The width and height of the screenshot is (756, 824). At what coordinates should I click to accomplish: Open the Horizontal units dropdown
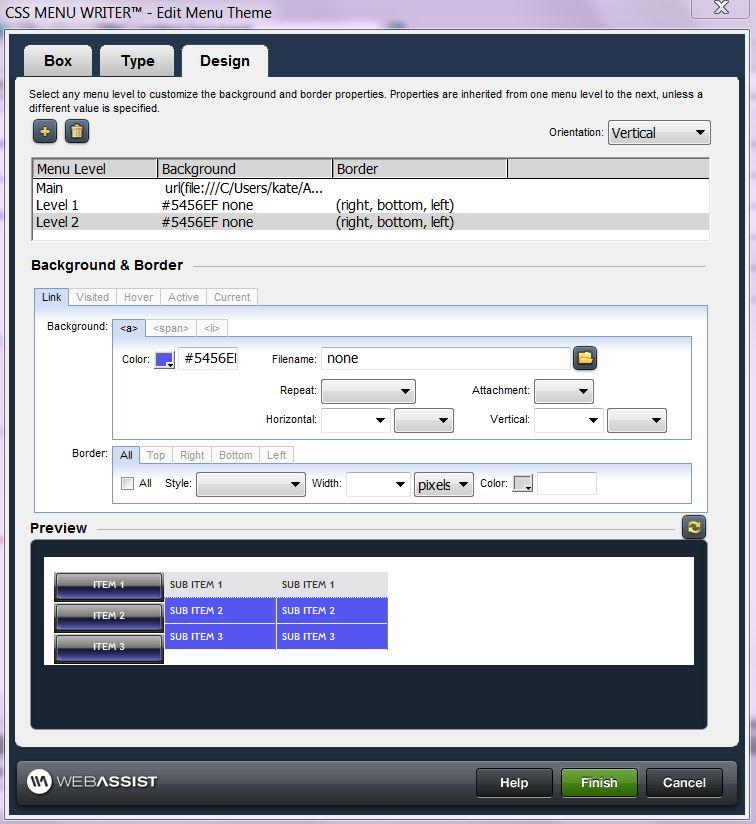424,420
